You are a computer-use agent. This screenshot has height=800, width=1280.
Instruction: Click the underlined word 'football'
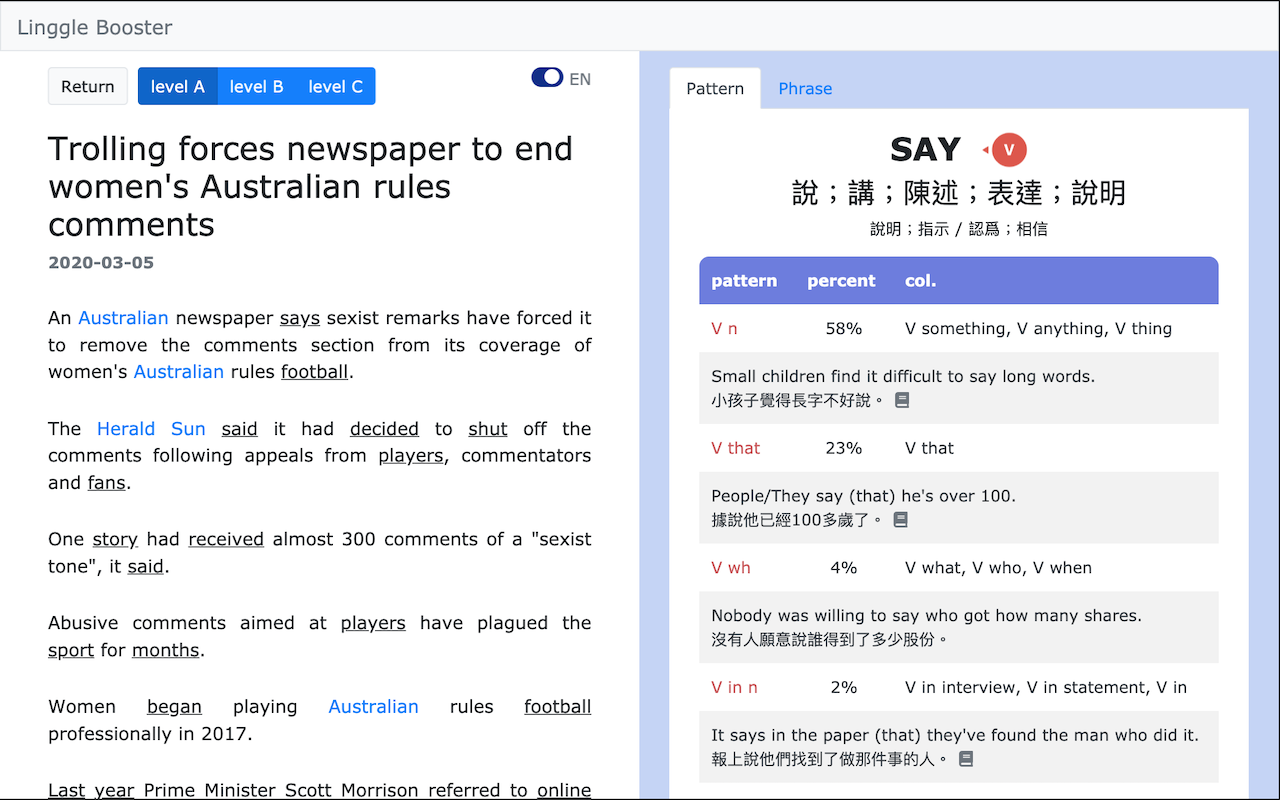pyautogui.click(x=314, y=371)
